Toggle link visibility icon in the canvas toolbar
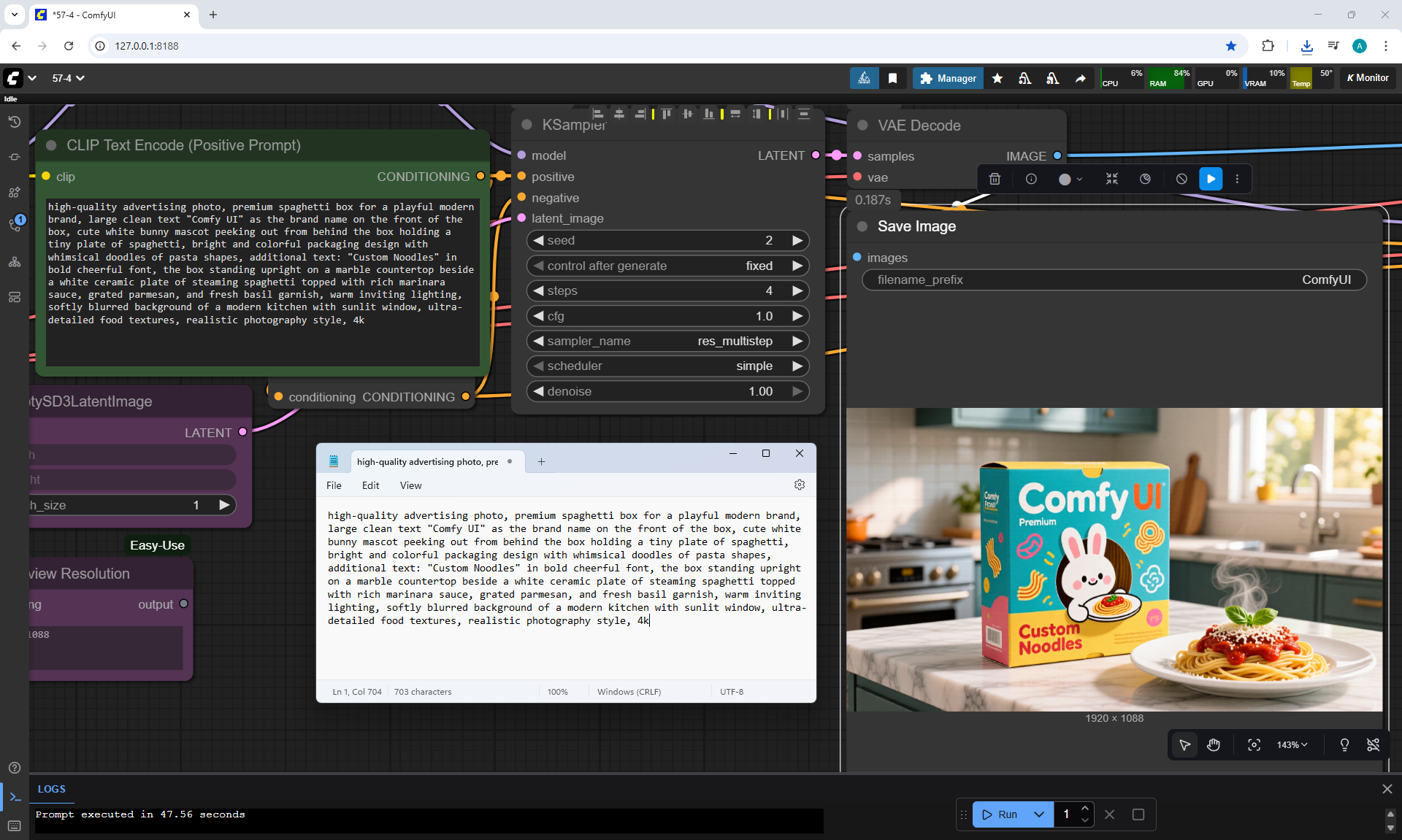Image resolution: width=1402 pixels, height=840 pixels. pyautogui.click(x=1373, y=745)
